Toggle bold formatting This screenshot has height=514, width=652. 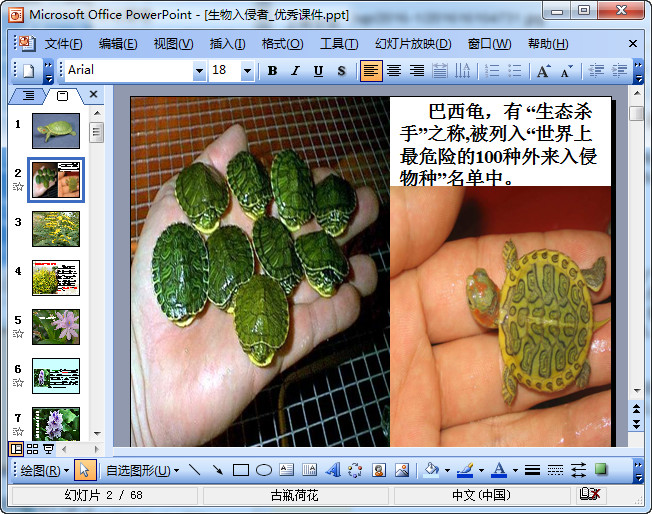coord(272,71)
